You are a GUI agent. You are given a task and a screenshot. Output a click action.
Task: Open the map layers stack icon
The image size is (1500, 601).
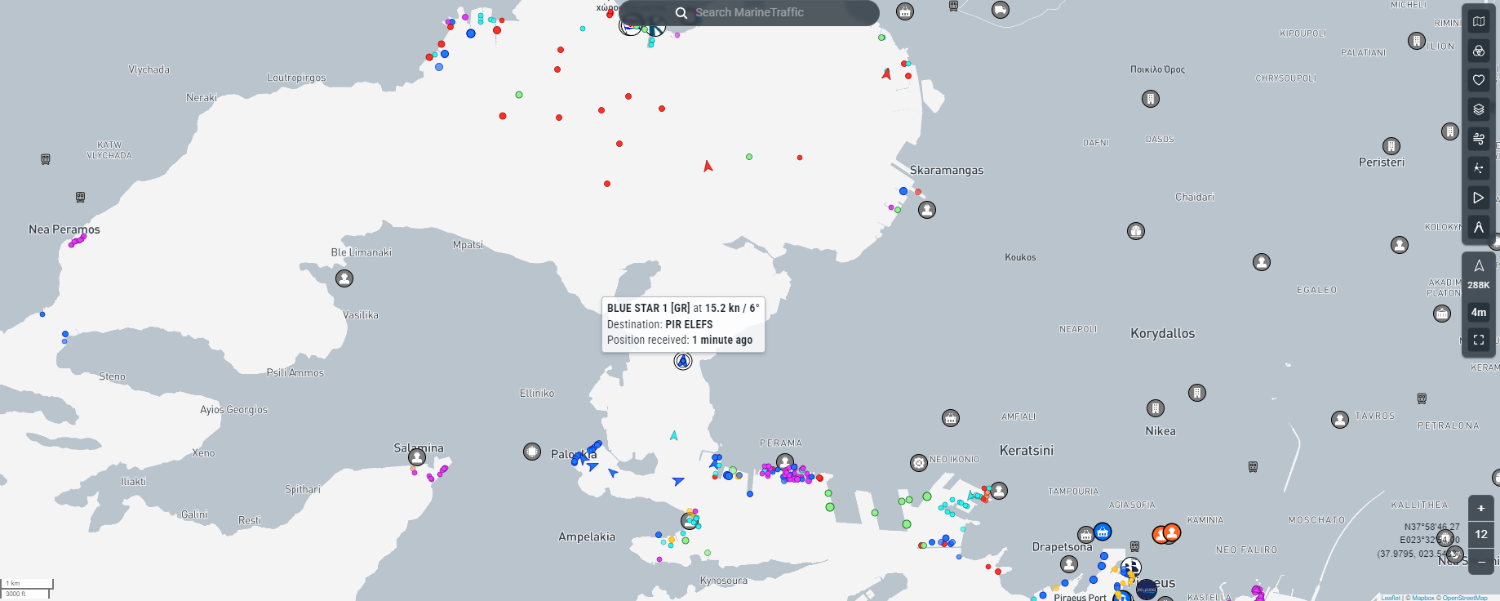pos(1479,109)
